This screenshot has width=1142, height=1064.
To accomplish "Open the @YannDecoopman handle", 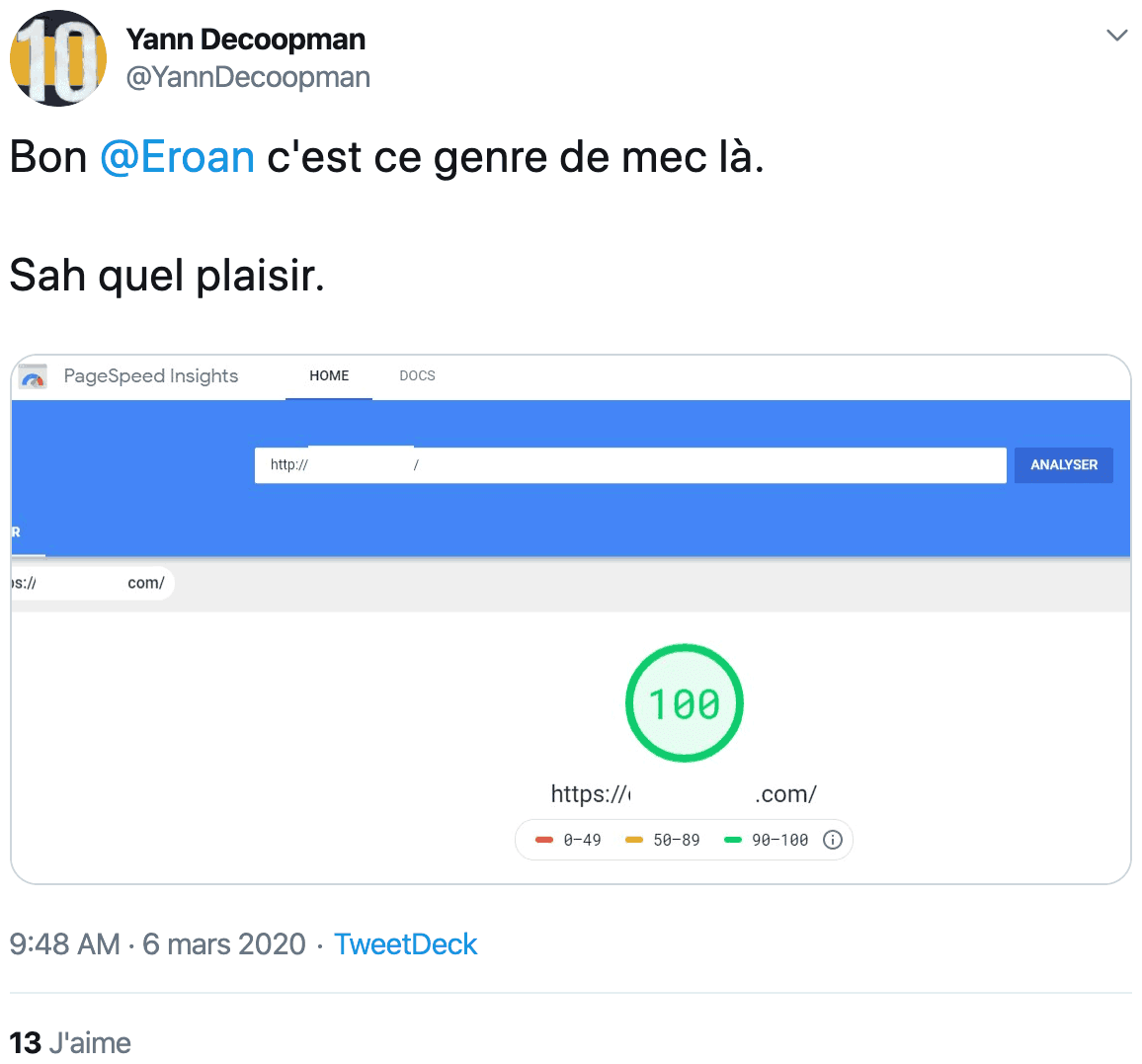I will coord(248,77).
